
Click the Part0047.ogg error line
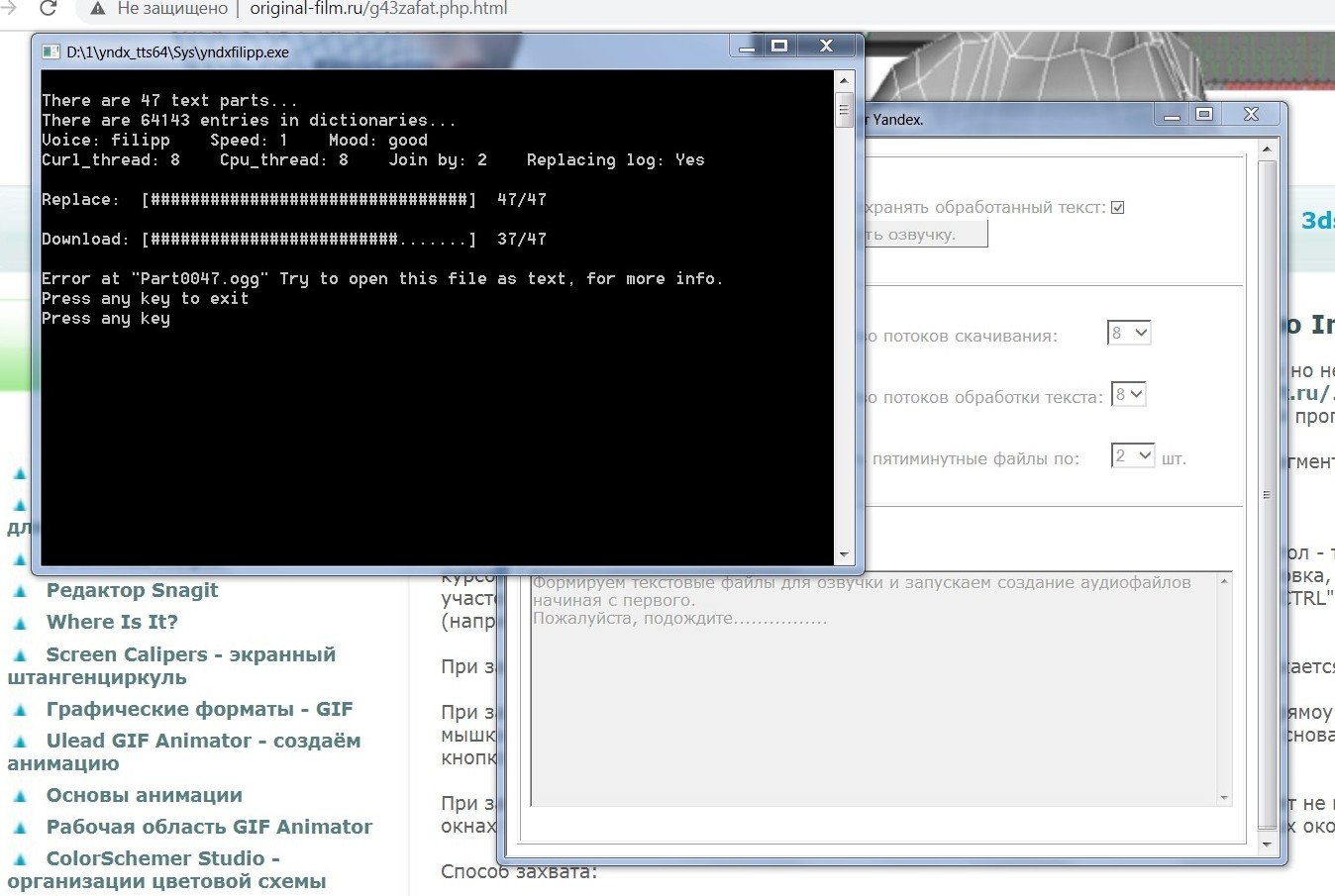(x=382, y=279)
